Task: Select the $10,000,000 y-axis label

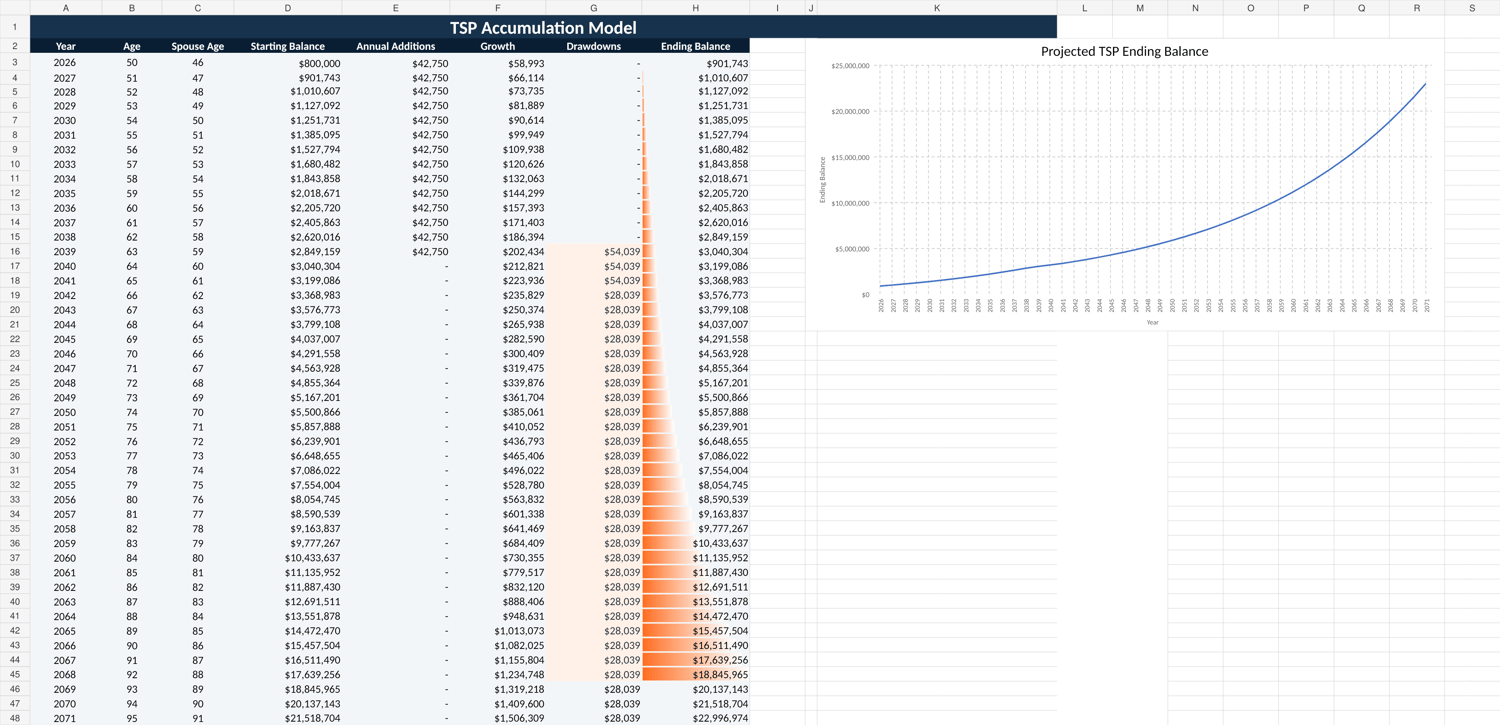Action: tap(850, 203)
